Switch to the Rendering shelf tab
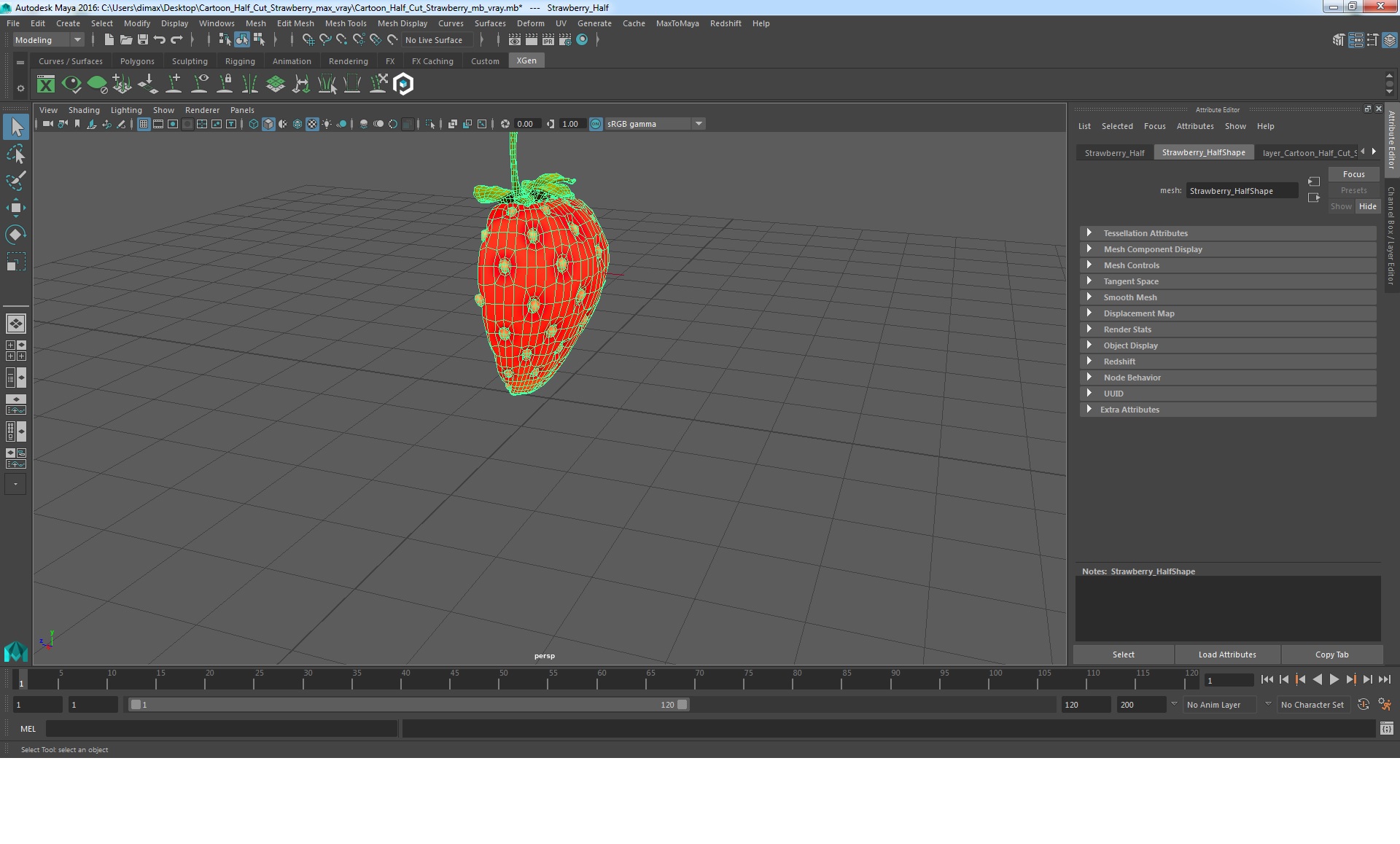The width and height of the screenshot is (1400, 844). click(x=348, y=61)
